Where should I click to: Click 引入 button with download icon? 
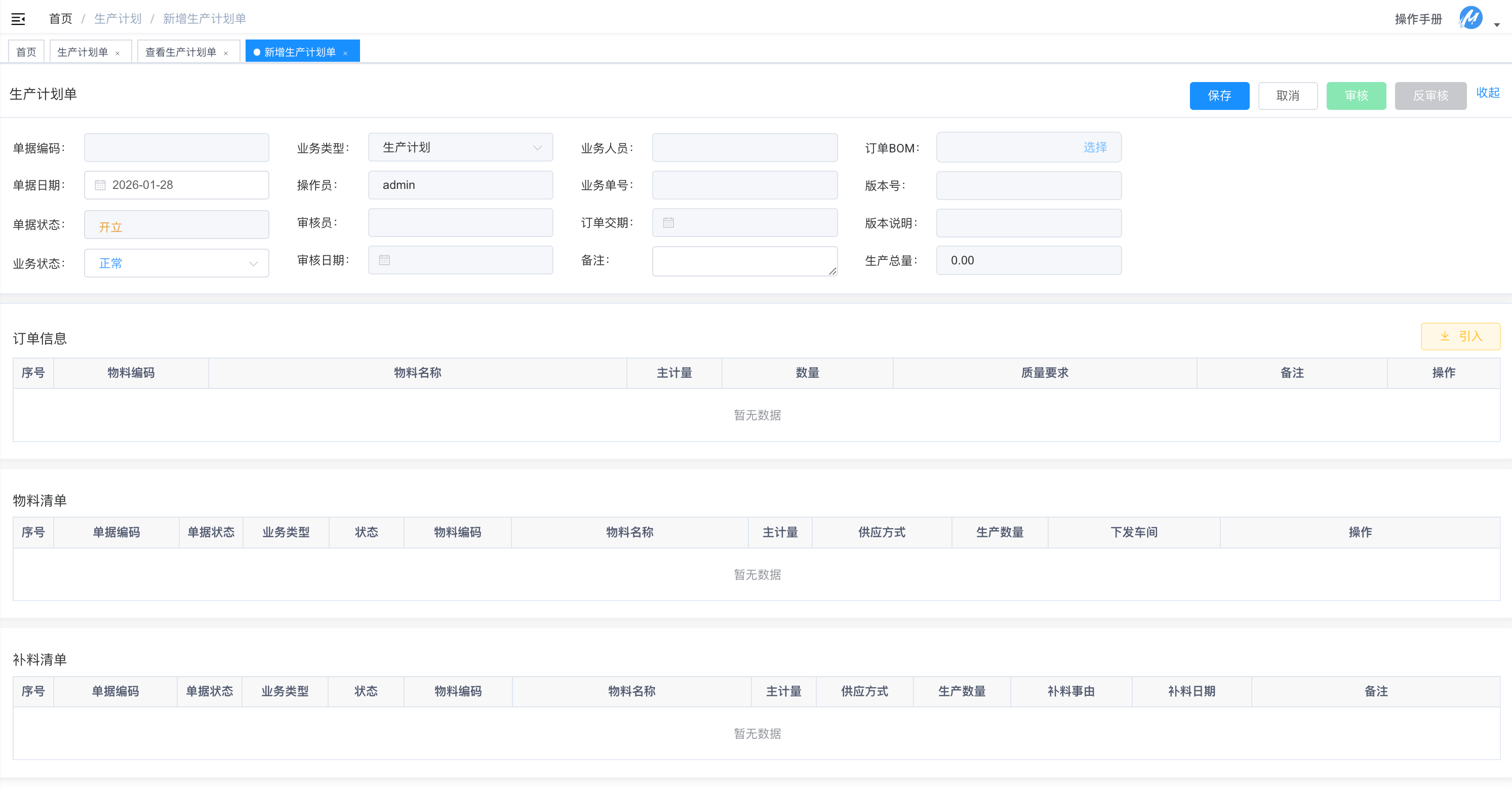coord(1460,336)
